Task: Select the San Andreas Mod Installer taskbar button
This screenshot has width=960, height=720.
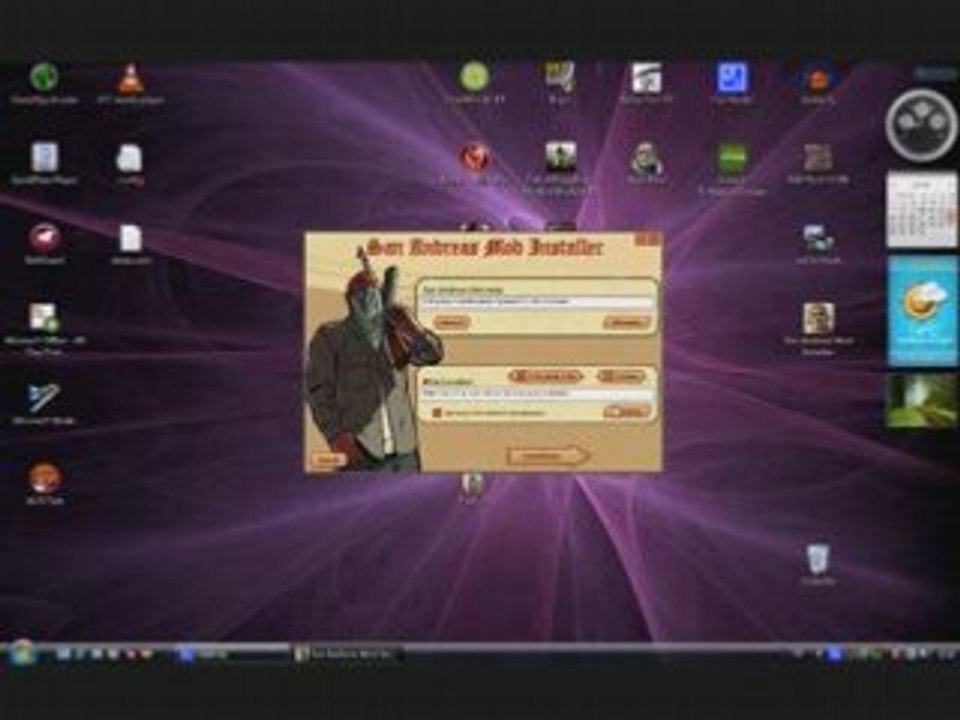Action: tap(347, 654)
